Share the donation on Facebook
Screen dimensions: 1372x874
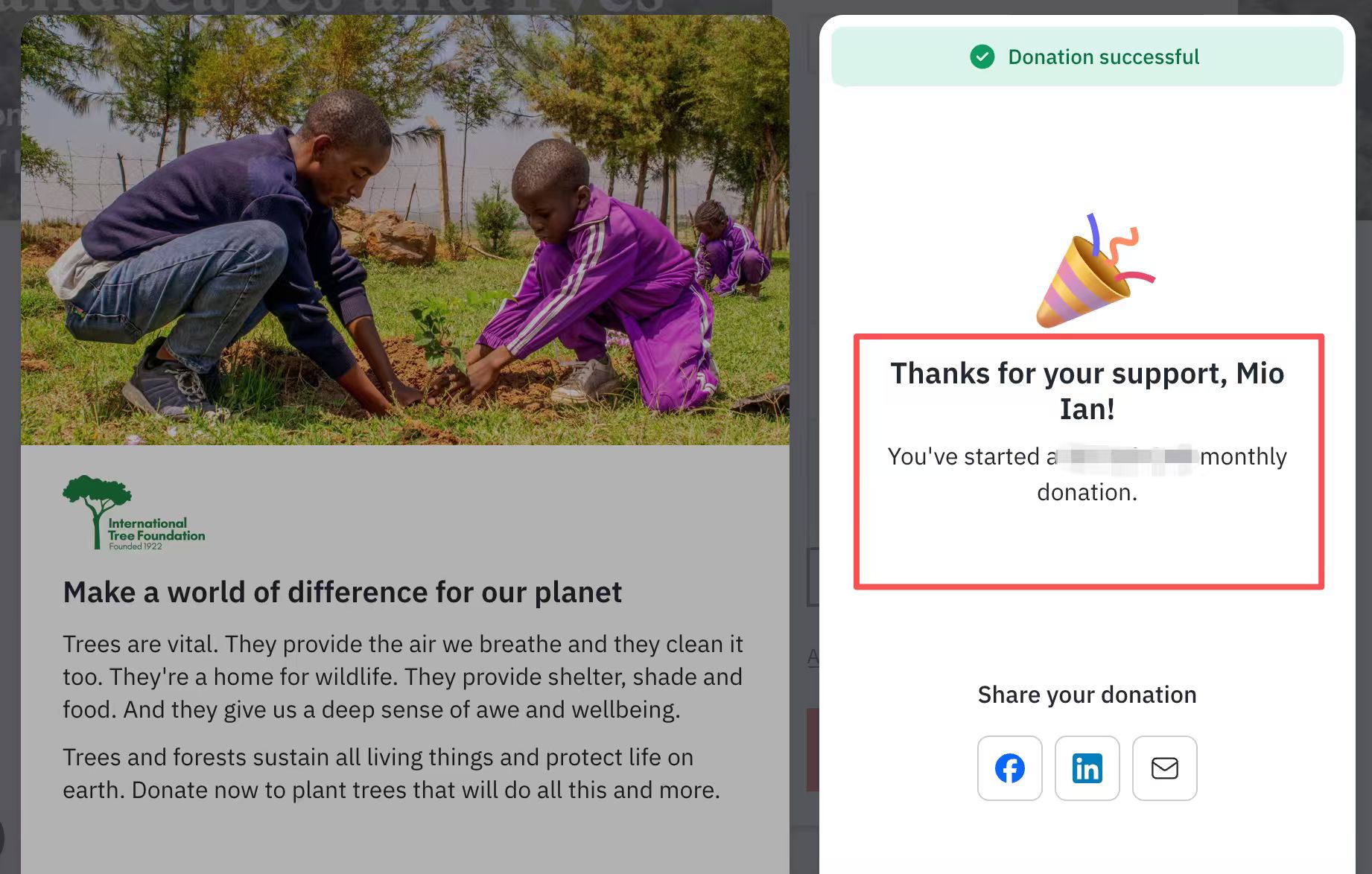click(1009, 768)
